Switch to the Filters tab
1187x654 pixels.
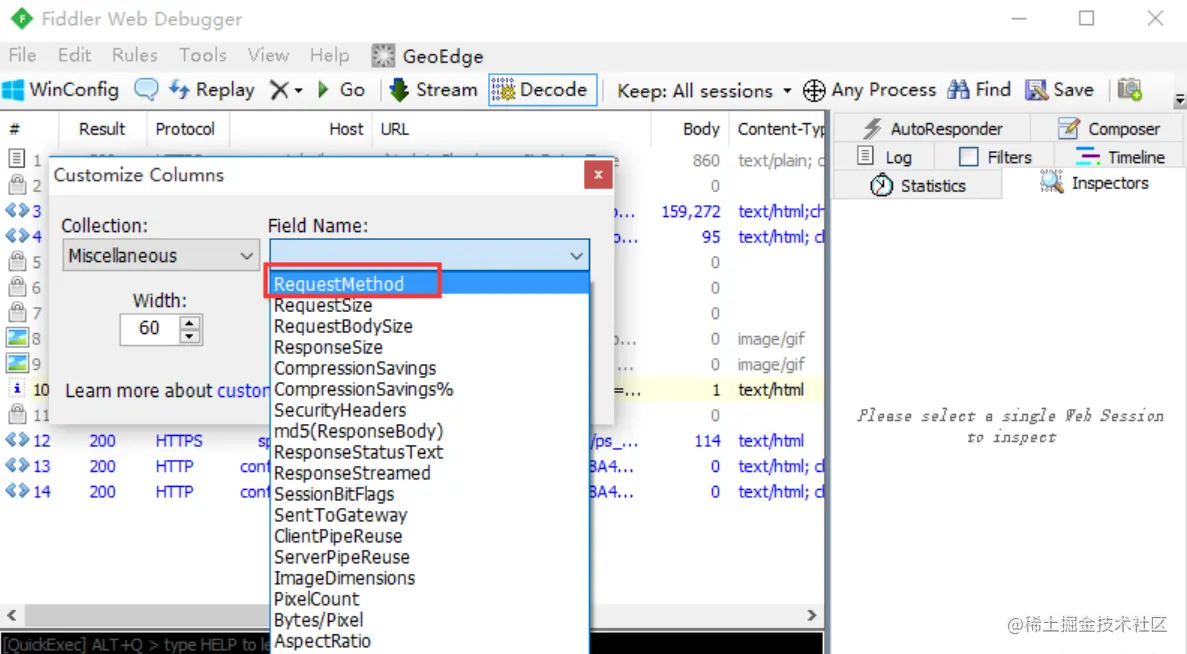pos(995,157)
